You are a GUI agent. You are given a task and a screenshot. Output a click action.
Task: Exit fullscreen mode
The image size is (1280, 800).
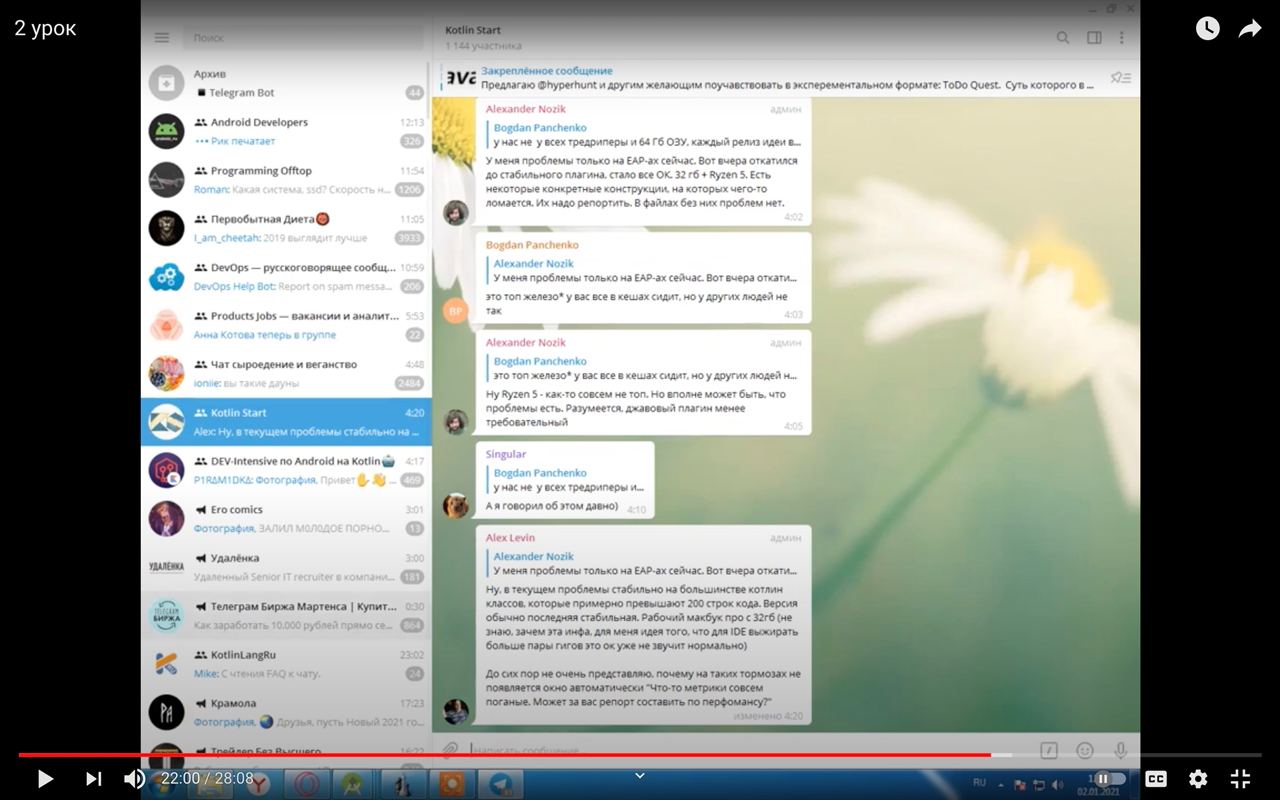pyautogui.click(x=1240, y=778)
